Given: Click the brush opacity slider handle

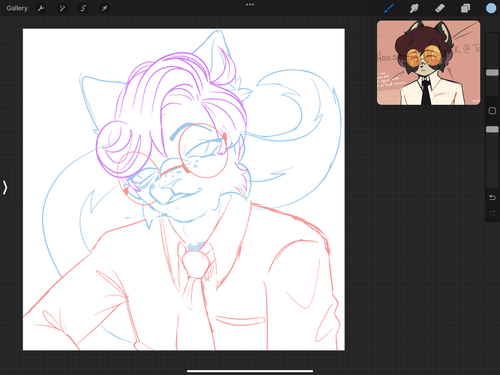Looking at the screenshot, I should point(492,129).
